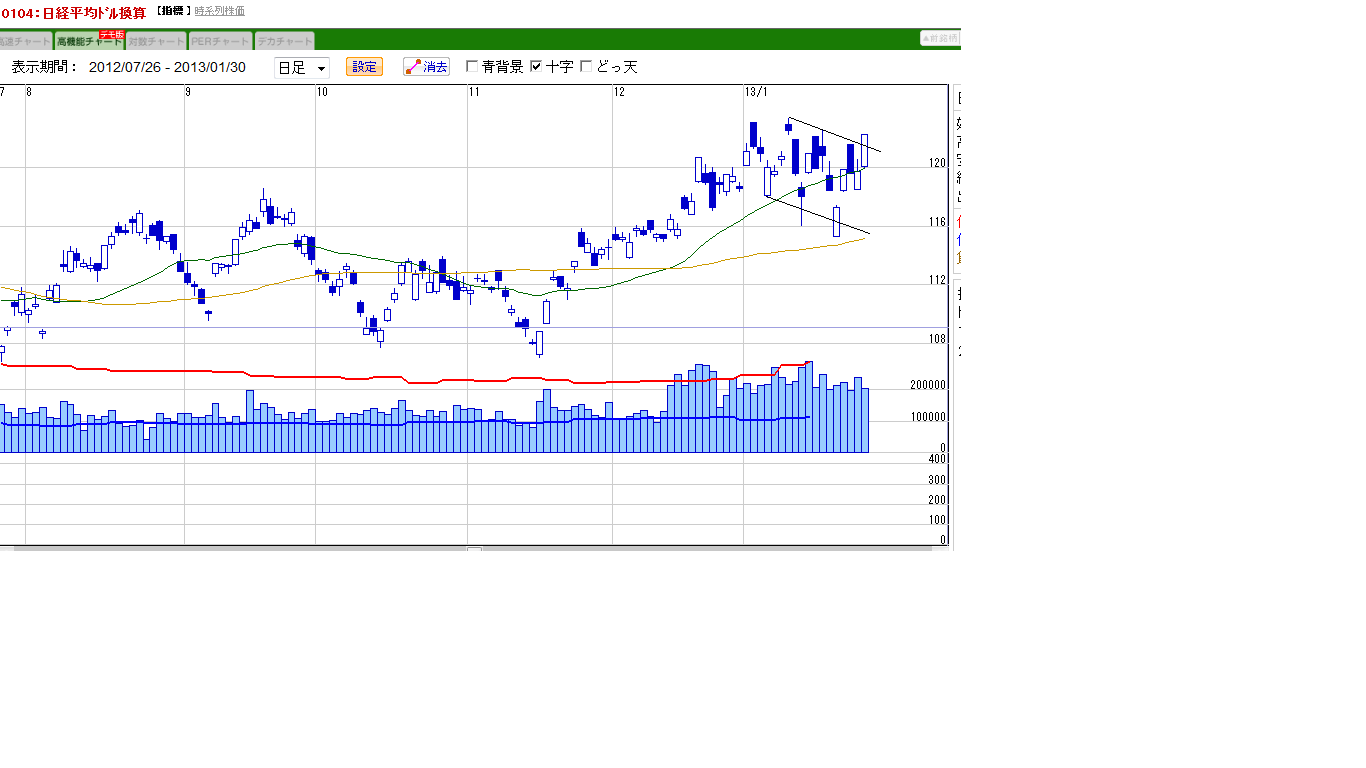Enable the 青背景 checkbox
The image size is (1366, 768).
(x=472, y=67)
